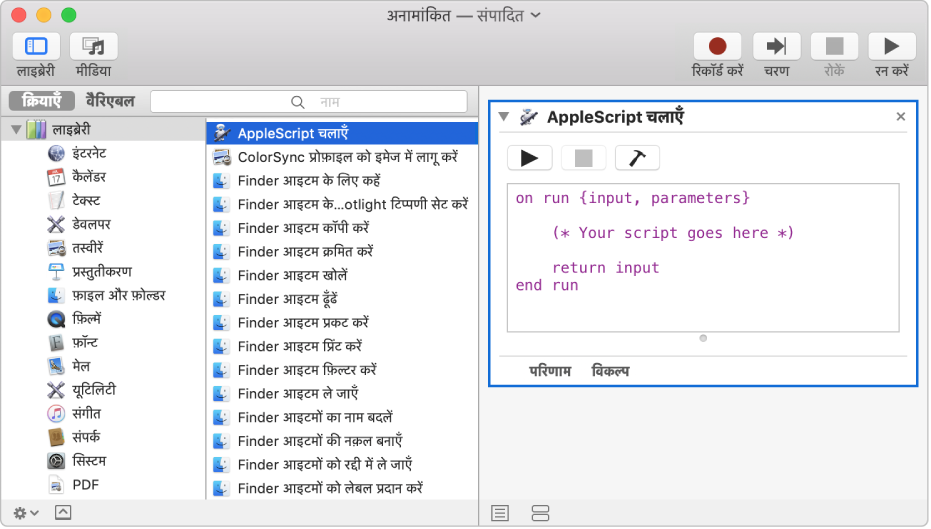Viewport: 931px width, 529px height.
Task: Select the तस्वीरें category
Action: tap(87, 248)
